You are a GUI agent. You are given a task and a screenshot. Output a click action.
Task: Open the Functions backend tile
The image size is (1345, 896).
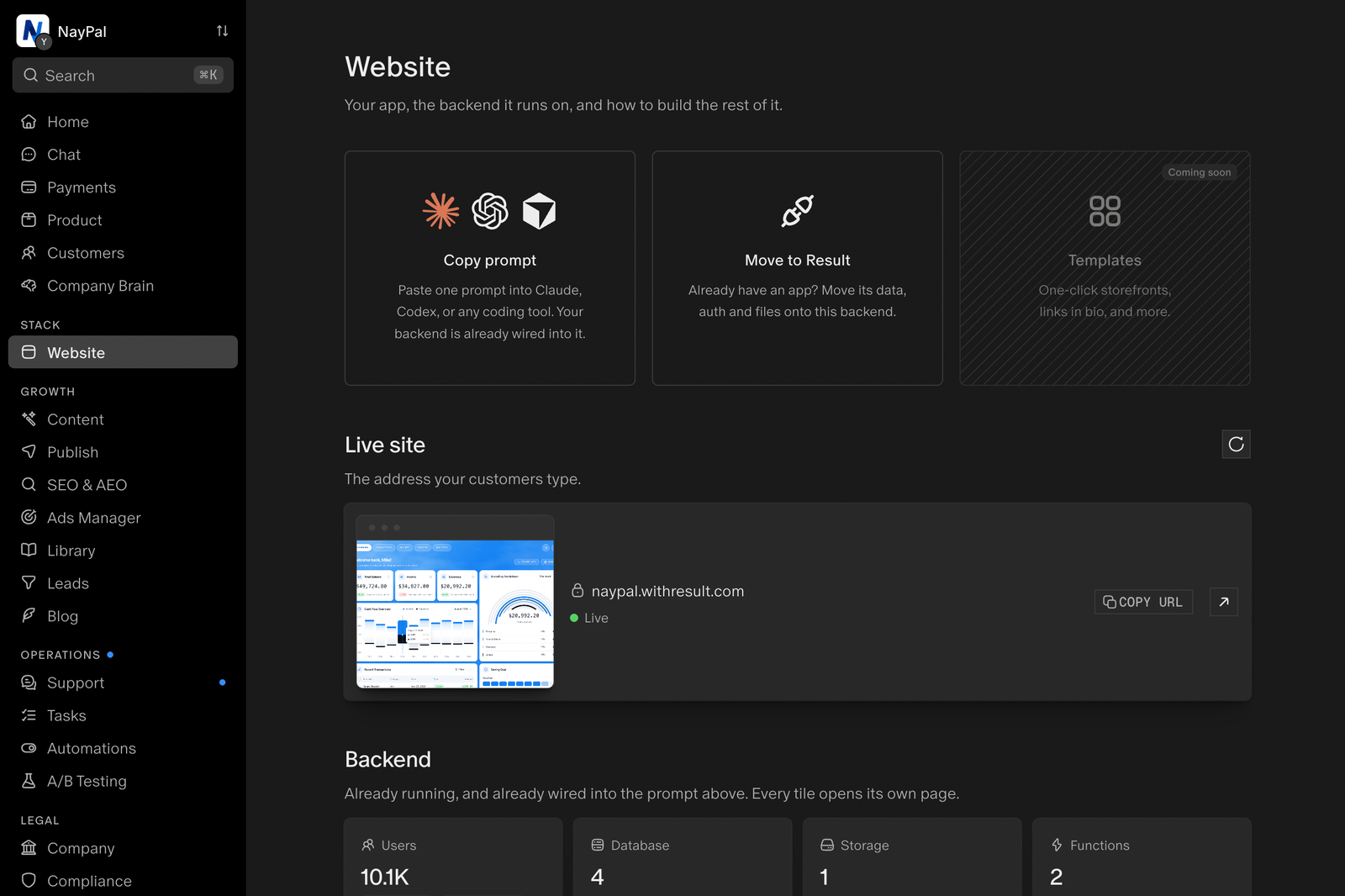tap(1142, 857)
